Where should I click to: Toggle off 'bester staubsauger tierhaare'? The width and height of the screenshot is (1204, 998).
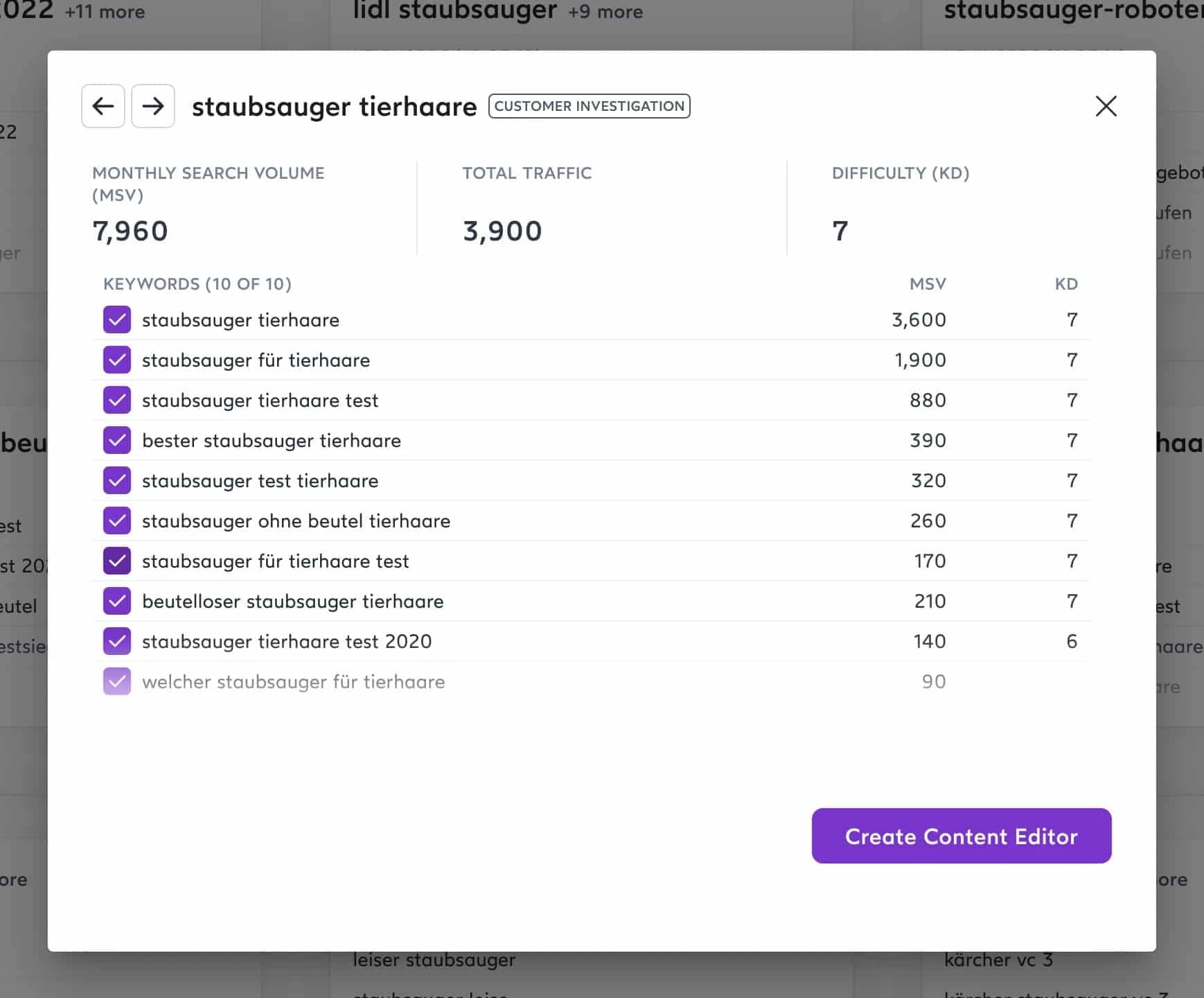117,440
